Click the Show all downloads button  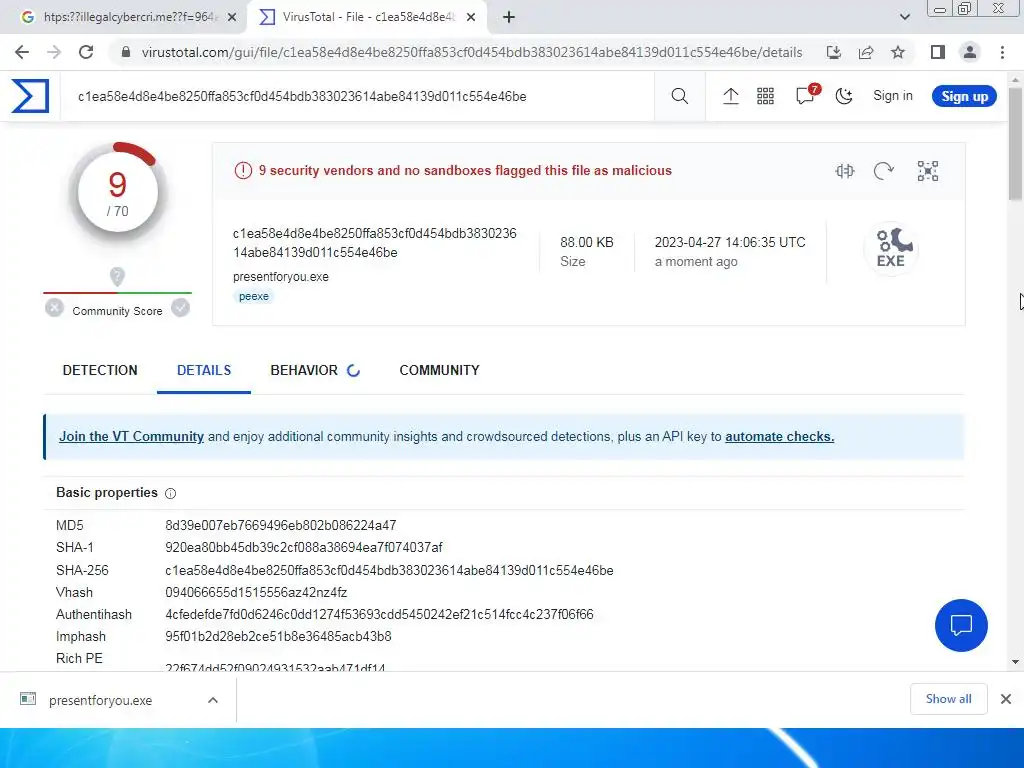[x=948, y=699]
